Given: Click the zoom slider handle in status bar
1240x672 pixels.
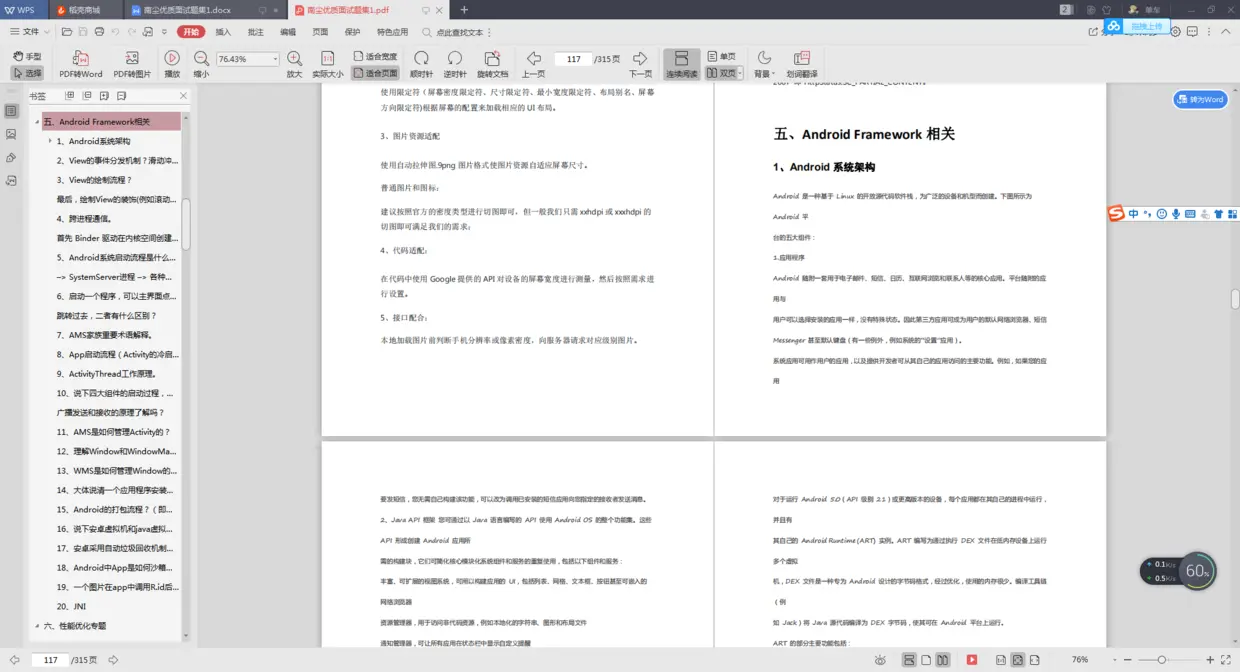Looking at the screenshot, I should point(1160,660).
